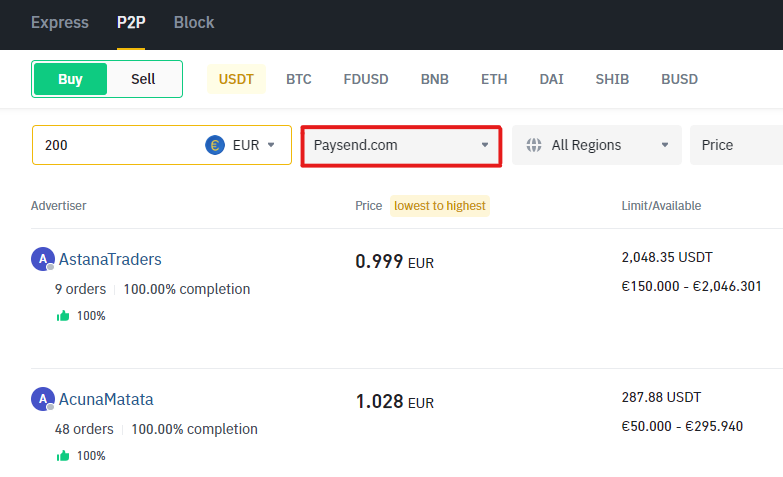The height and width of the screenshot is (477, 783).
Task: Click the Advertiser column header
Action: (x=58, y=206)
